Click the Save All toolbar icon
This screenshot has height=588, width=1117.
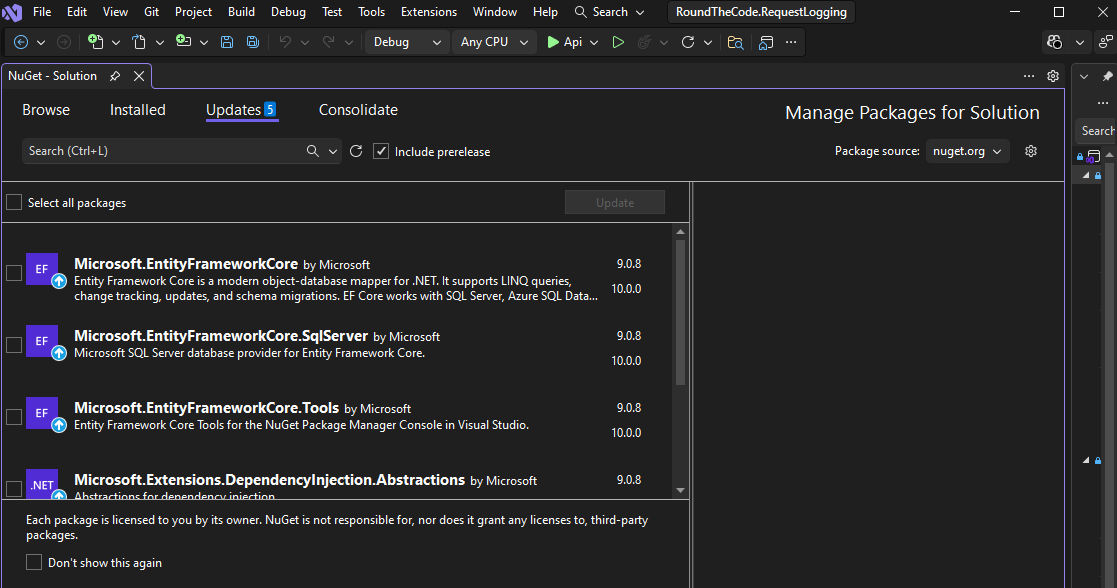[x=252, y=41]
